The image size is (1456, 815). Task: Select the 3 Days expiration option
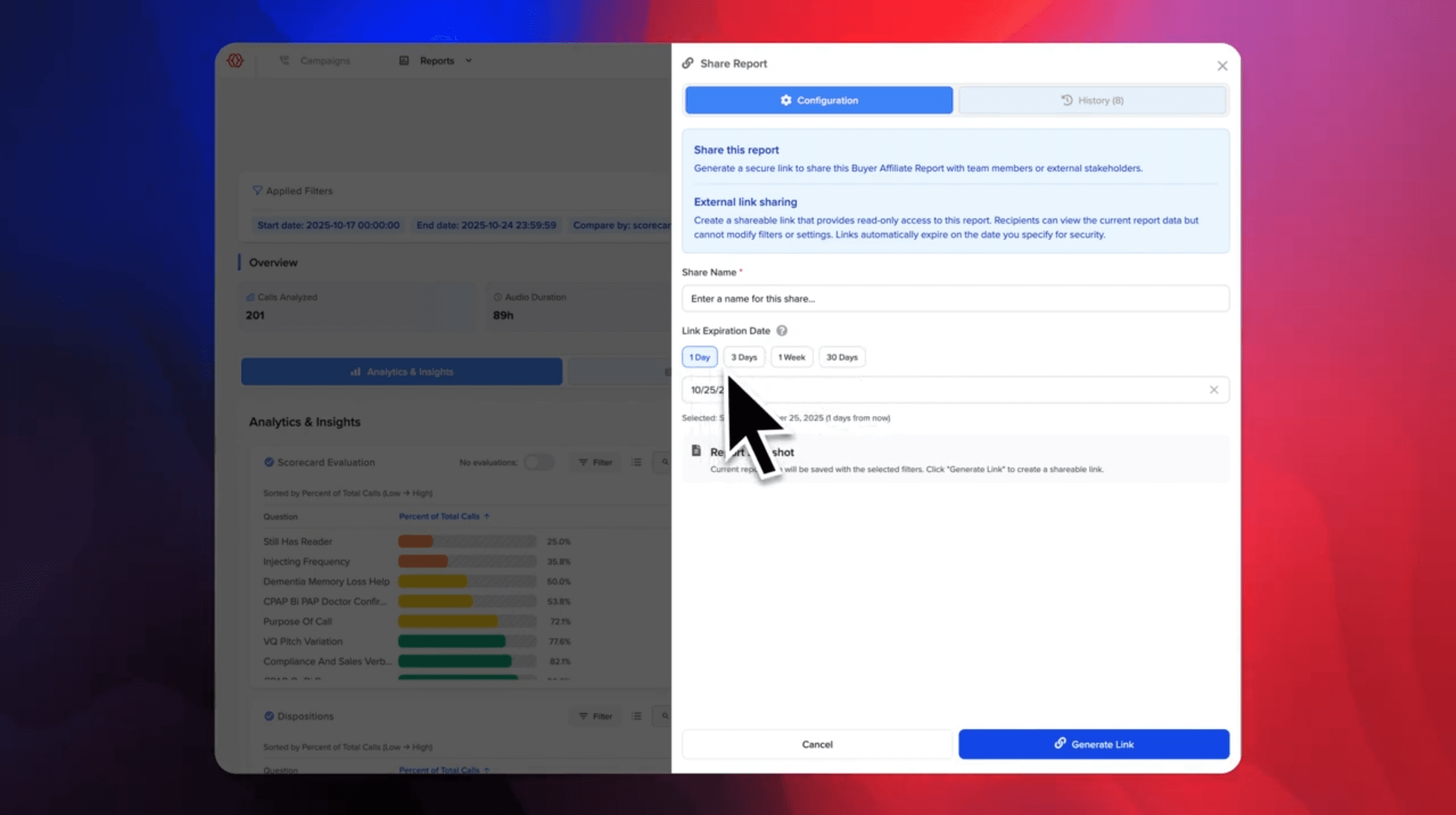[x=744, y=357]
